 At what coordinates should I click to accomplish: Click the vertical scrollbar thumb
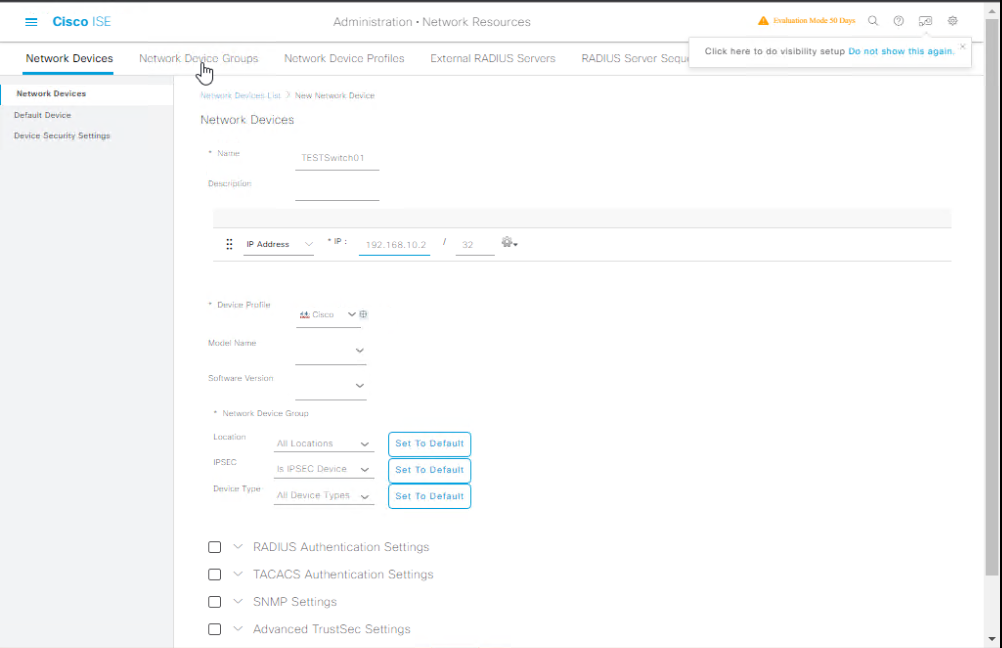[992, 297]
